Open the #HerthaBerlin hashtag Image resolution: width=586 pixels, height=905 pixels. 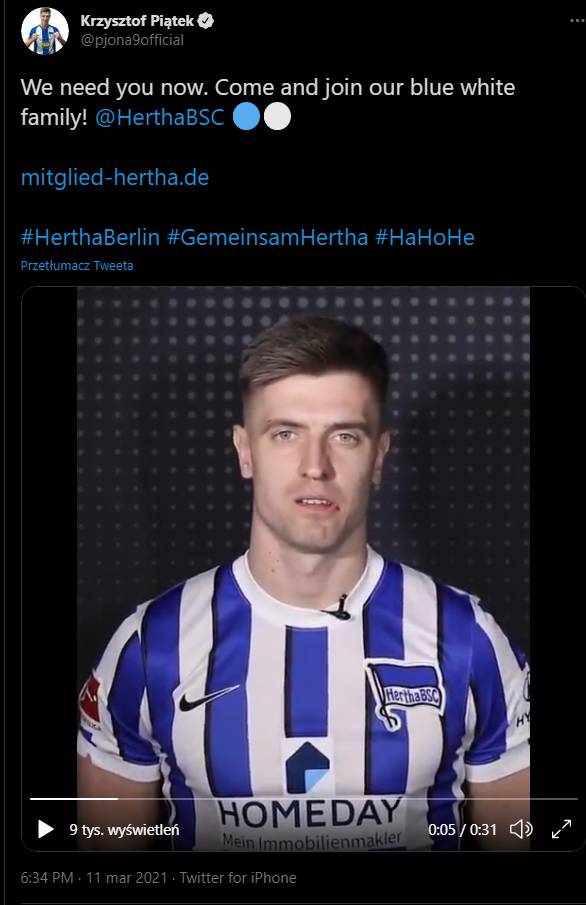pos(90,237)
